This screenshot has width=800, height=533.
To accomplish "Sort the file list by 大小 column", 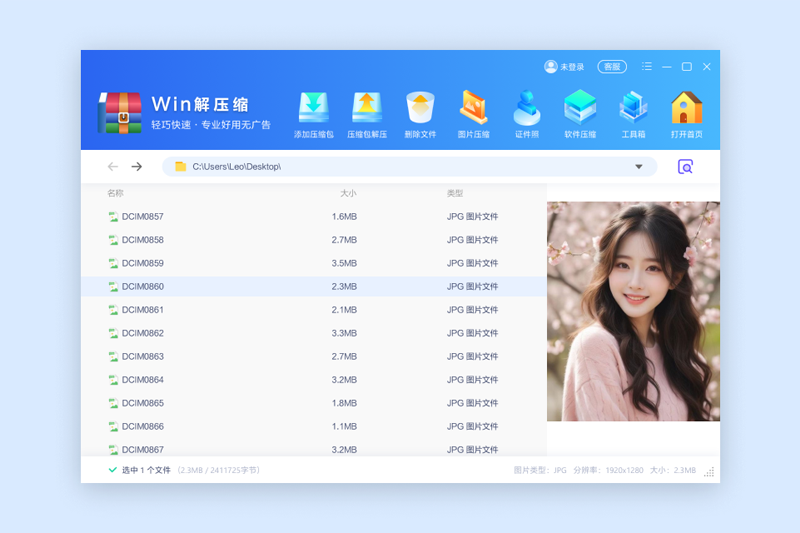I will (348, 193).
